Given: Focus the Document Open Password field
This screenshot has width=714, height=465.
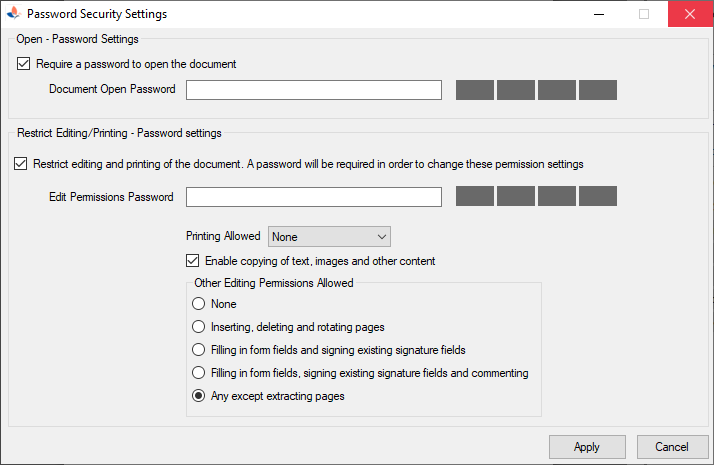Looking at the screenshot, I should [314, 90].
